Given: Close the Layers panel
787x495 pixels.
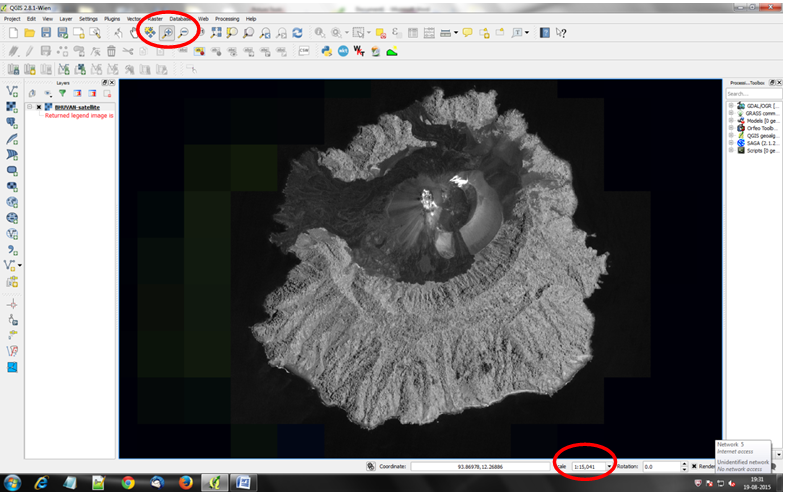Looking at the screenshot, I should click(x=112, y=82).
